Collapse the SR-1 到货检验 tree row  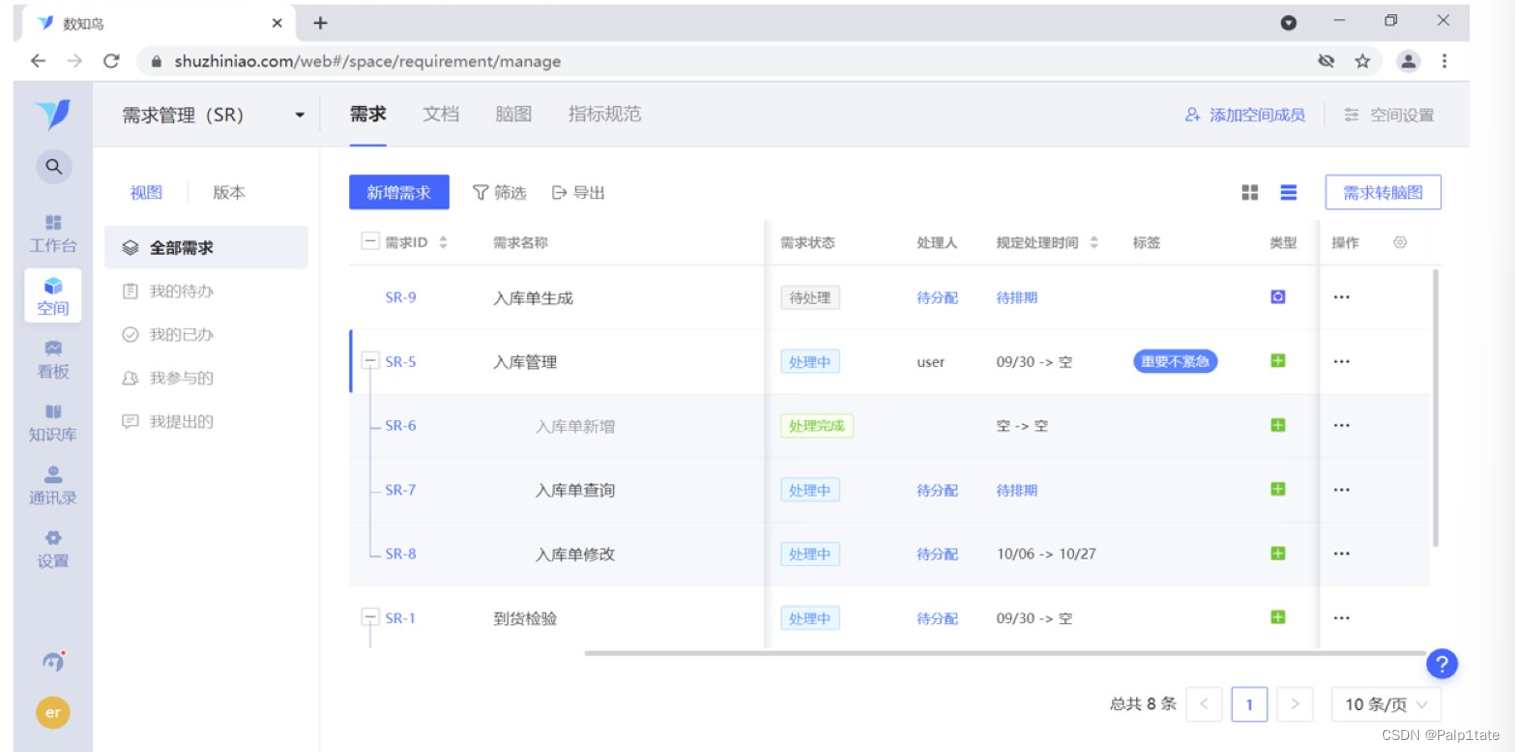(x=370, y=617)
